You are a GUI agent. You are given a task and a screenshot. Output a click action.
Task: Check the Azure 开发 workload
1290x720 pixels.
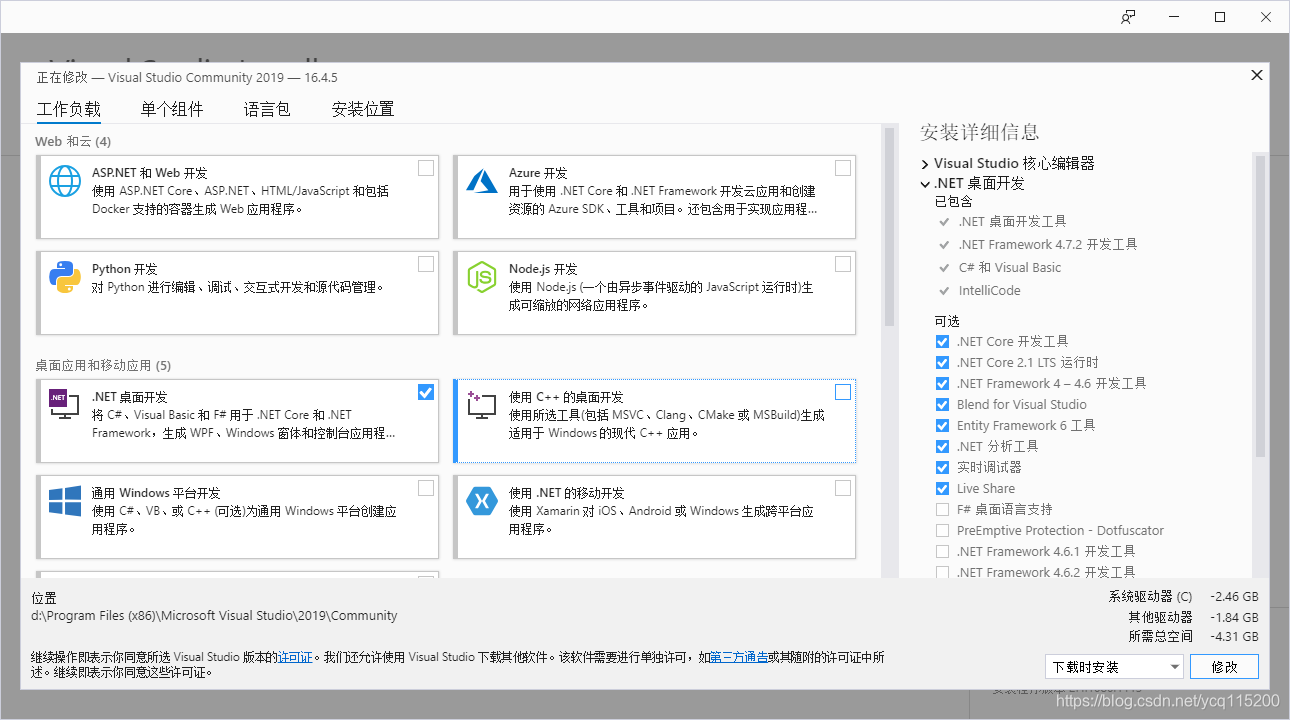843,168
